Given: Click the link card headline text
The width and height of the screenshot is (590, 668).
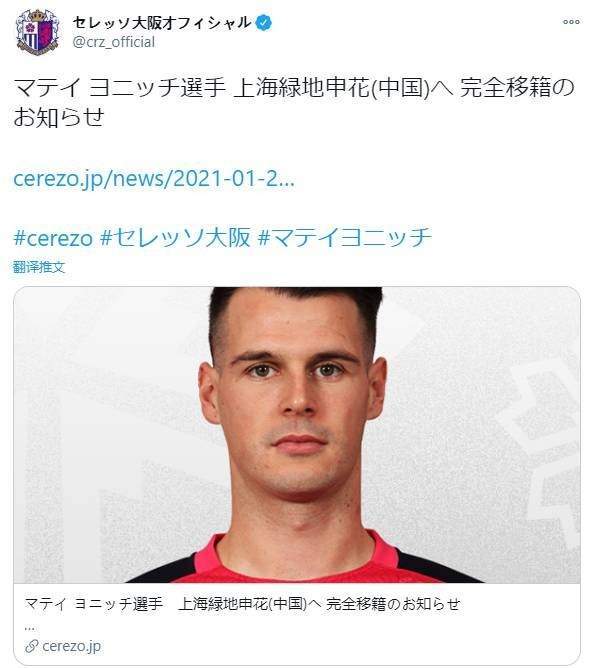Looking at the screenshot, I should coord(242,604).
